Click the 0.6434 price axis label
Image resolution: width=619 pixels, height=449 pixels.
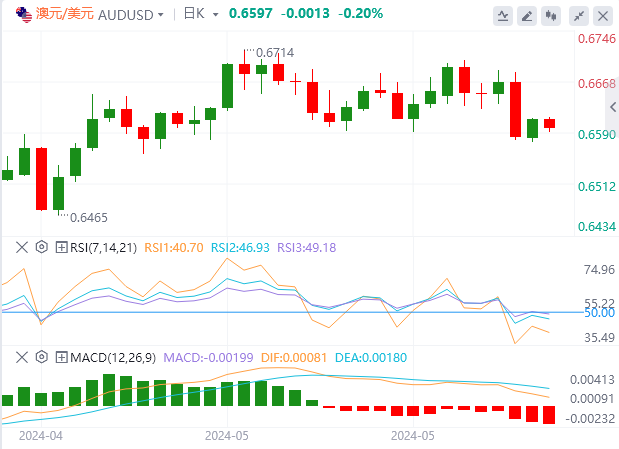point(596,227)
